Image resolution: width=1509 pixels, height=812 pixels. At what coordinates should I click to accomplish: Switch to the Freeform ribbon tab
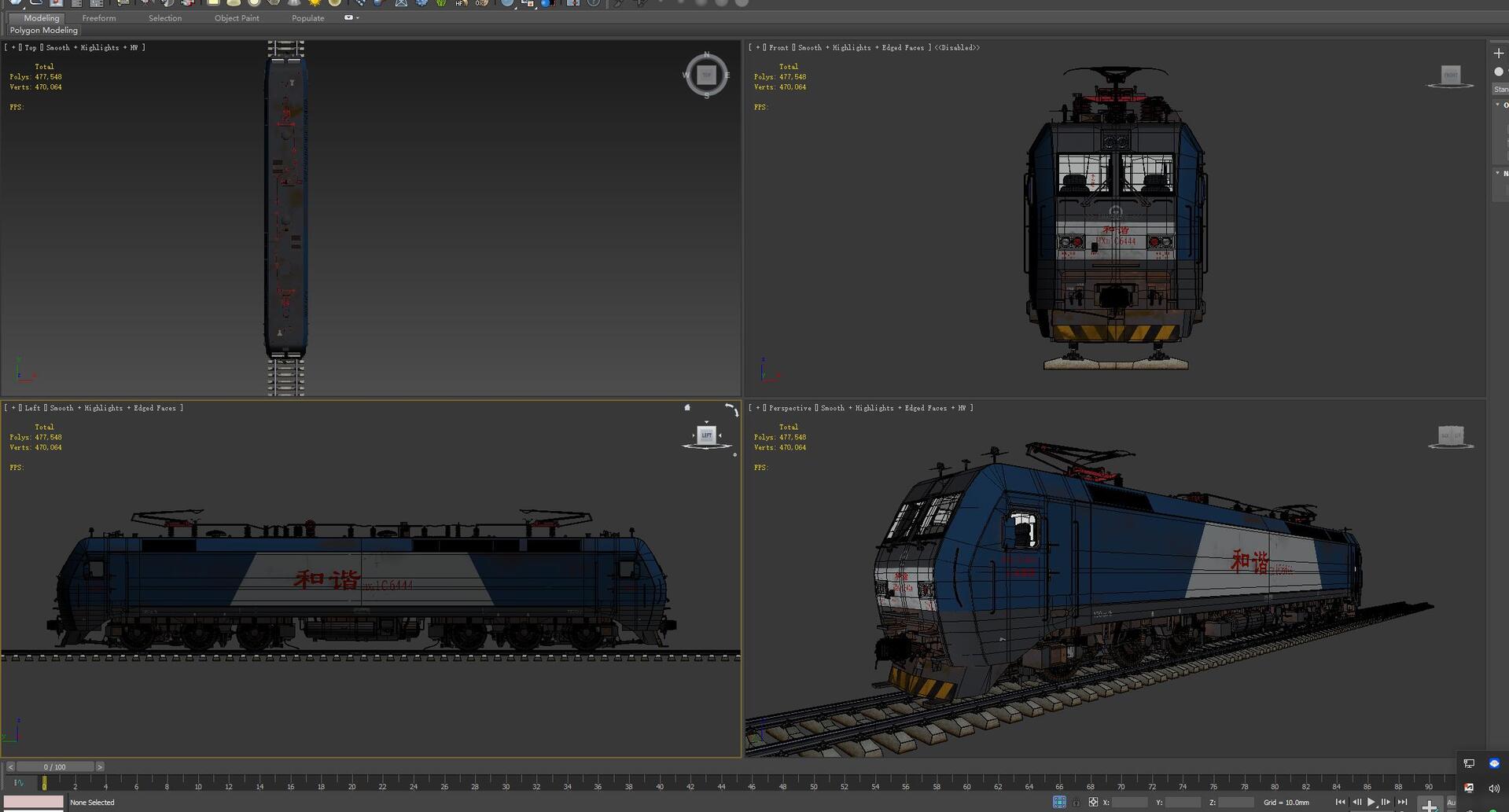coord(99,18)
